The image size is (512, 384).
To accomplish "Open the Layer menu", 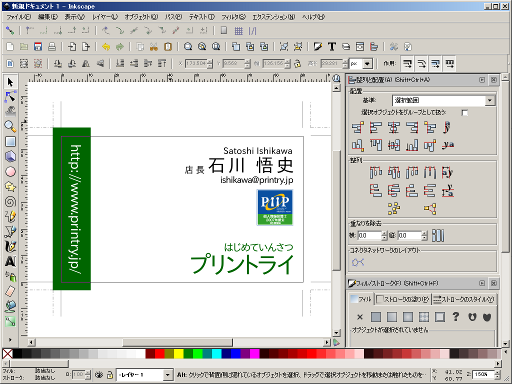I will pyautogui.click(x=105, y=17).
